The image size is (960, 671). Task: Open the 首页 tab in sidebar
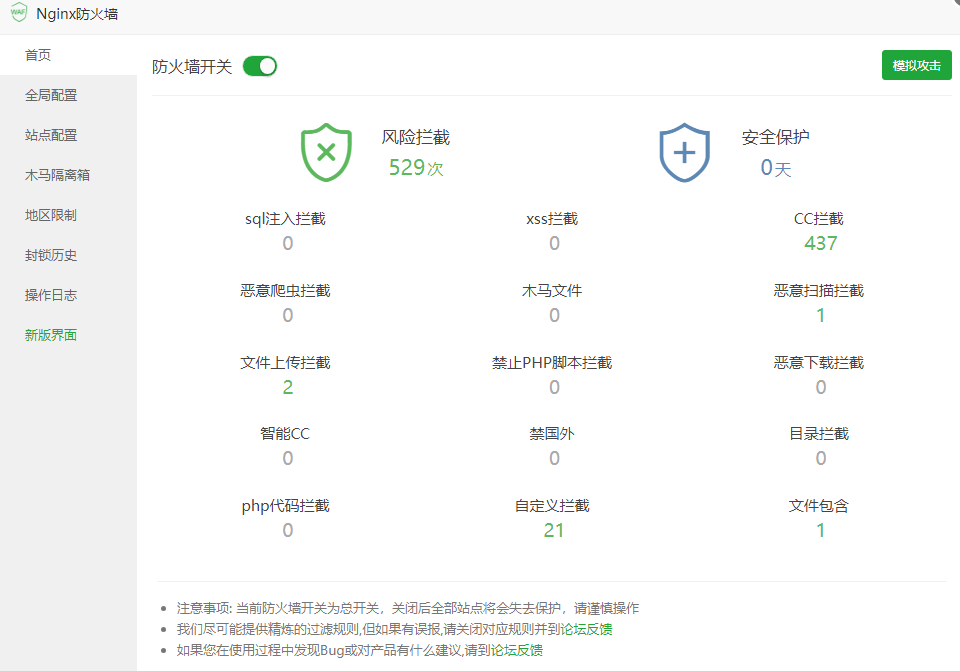click(69, 55)
